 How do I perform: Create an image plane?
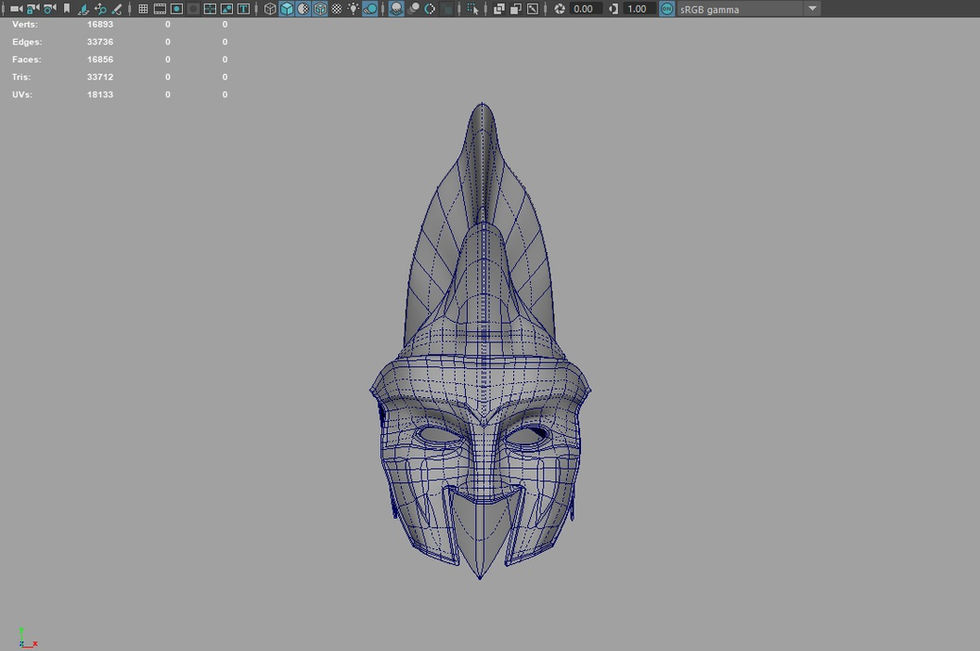pos(83,8)
